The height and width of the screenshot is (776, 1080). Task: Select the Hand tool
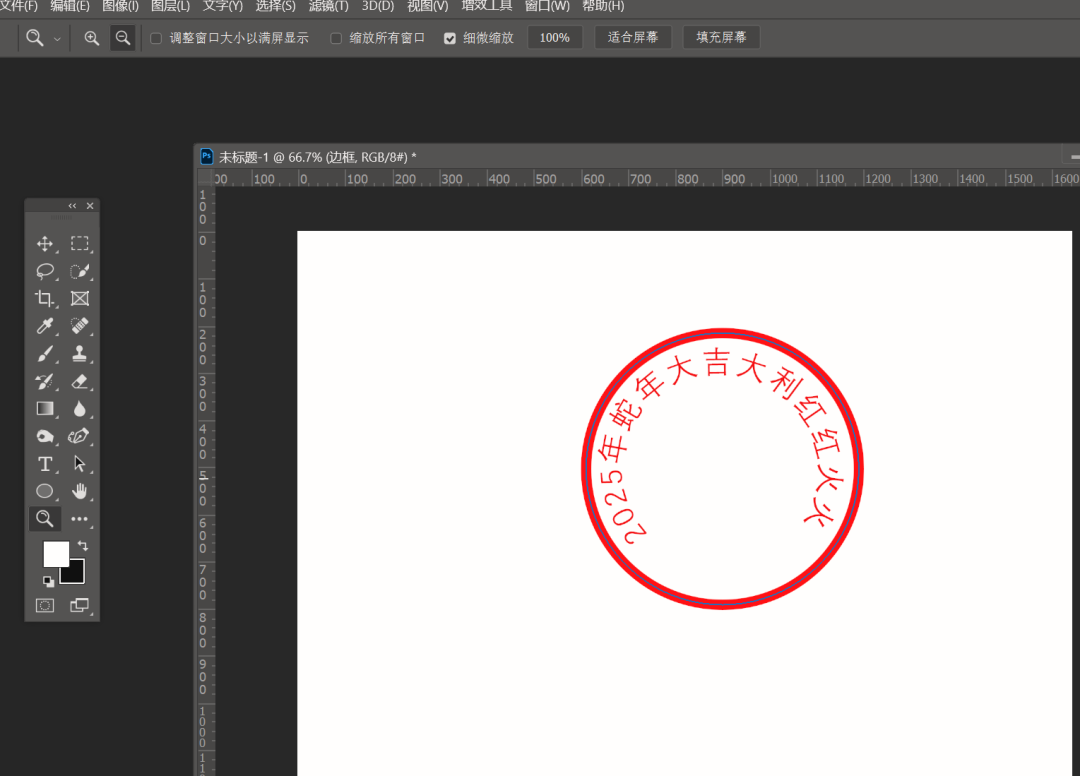tap(80, 491)
